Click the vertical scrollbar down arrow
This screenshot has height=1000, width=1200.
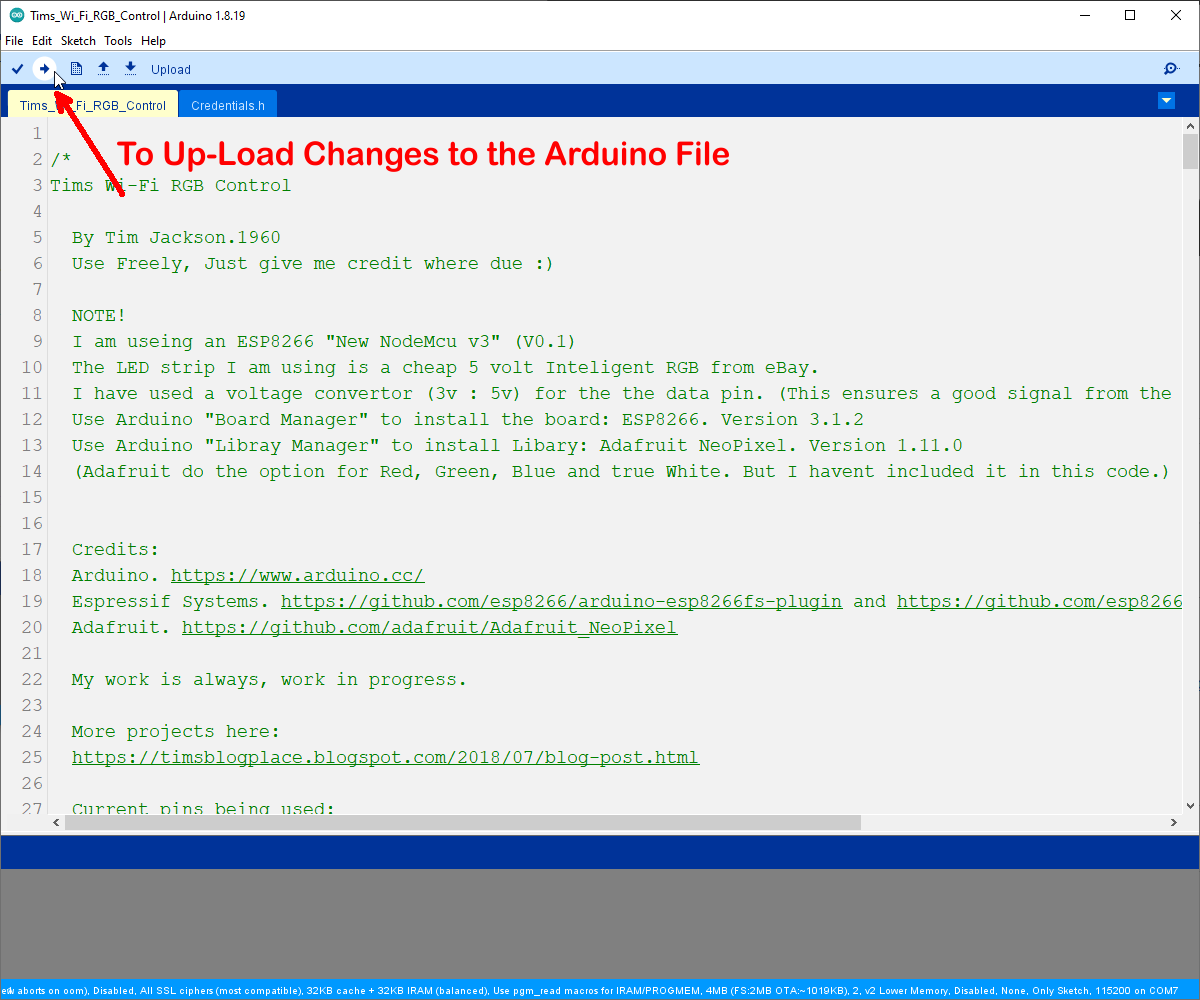pyautogui.click(x=1190, y=806)
